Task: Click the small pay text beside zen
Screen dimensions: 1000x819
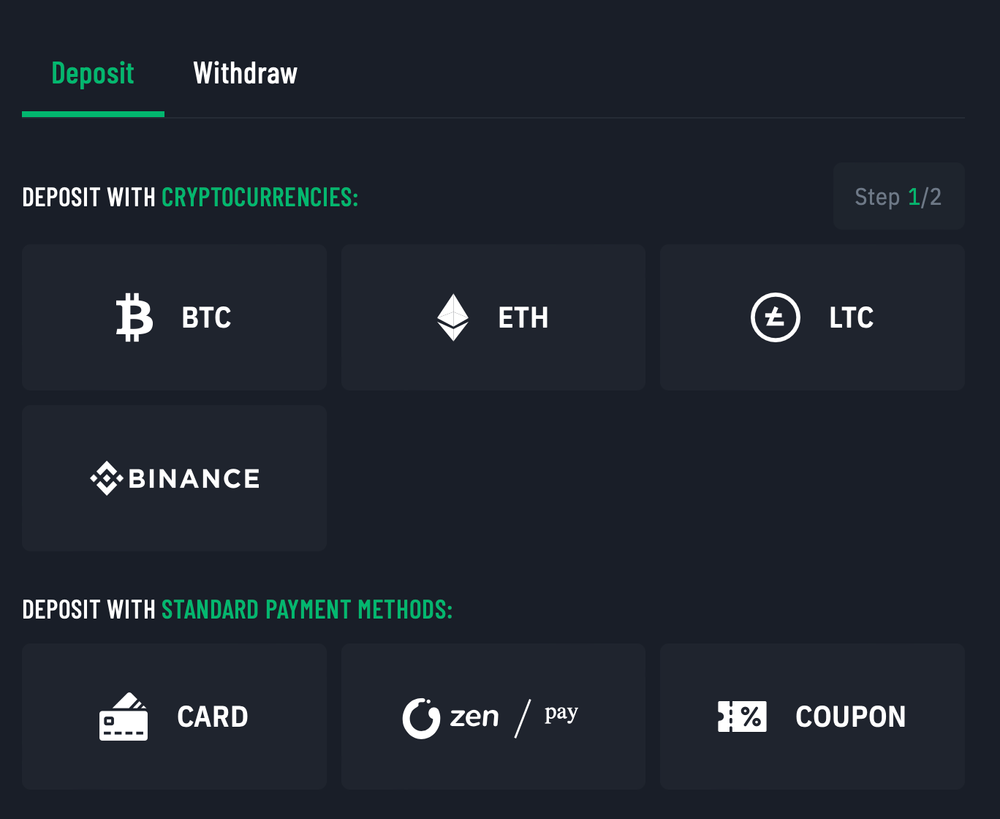Action: coord(561,714)
